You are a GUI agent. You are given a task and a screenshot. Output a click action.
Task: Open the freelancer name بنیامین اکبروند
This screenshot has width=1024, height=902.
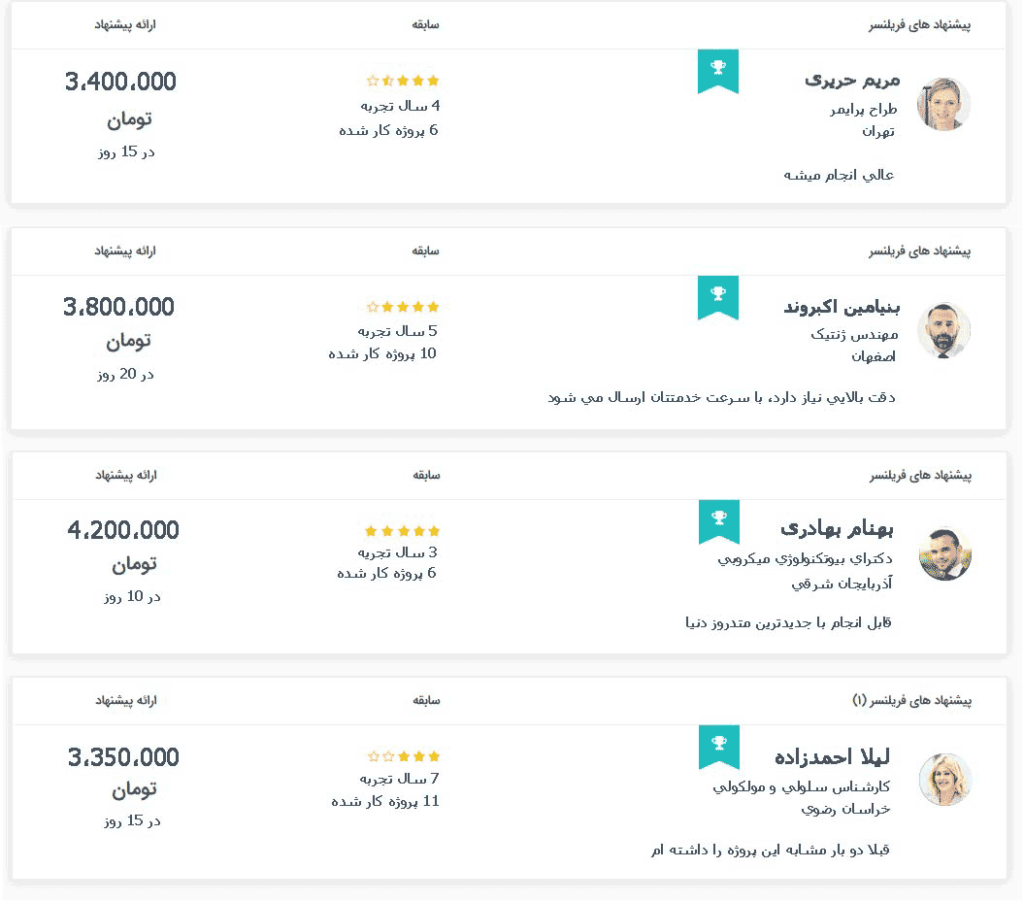(x=841, y=306)
